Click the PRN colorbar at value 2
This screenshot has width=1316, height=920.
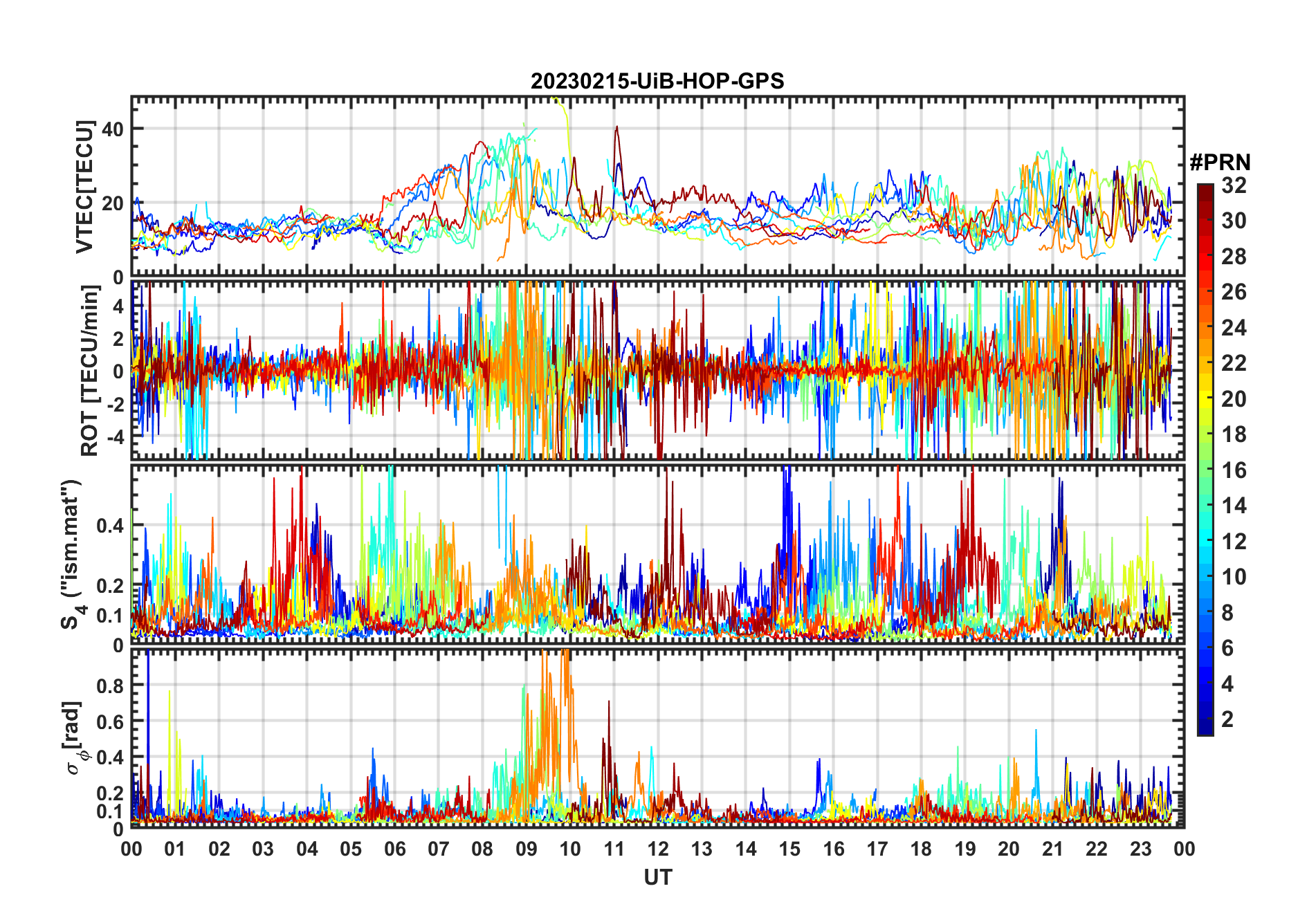coord(1205,719)
